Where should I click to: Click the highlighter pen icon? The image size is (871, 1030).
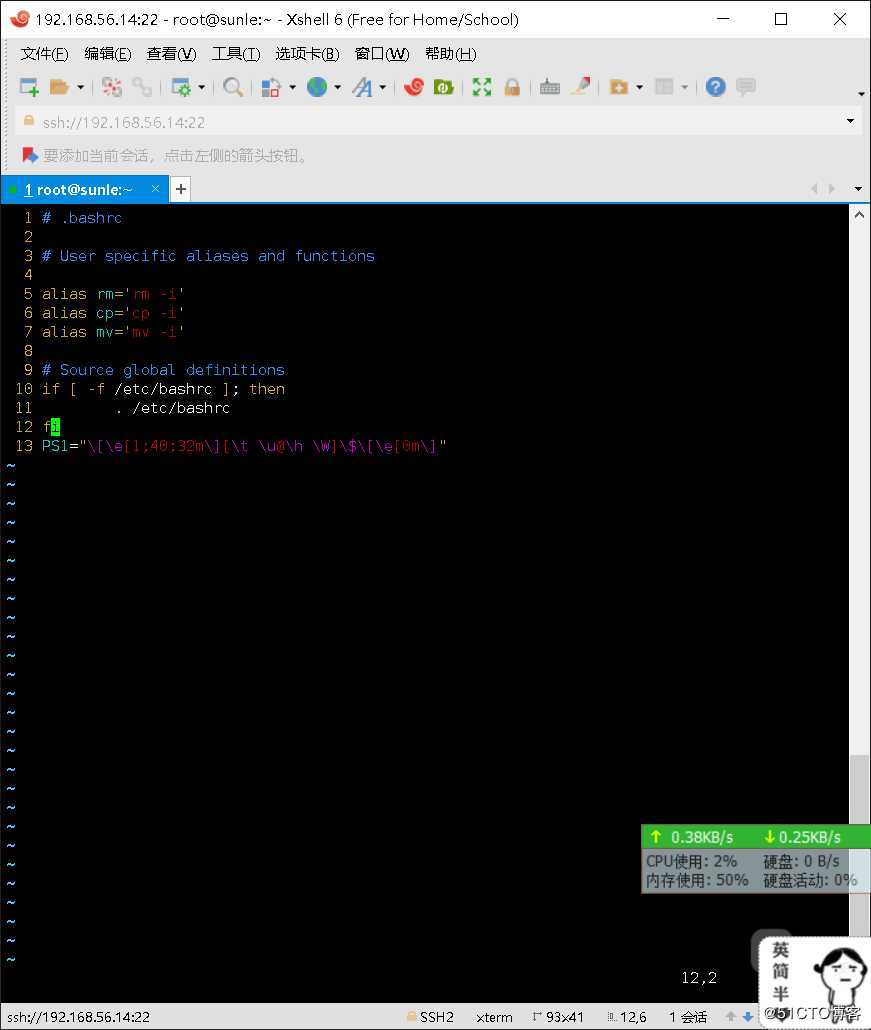(580, 87)
